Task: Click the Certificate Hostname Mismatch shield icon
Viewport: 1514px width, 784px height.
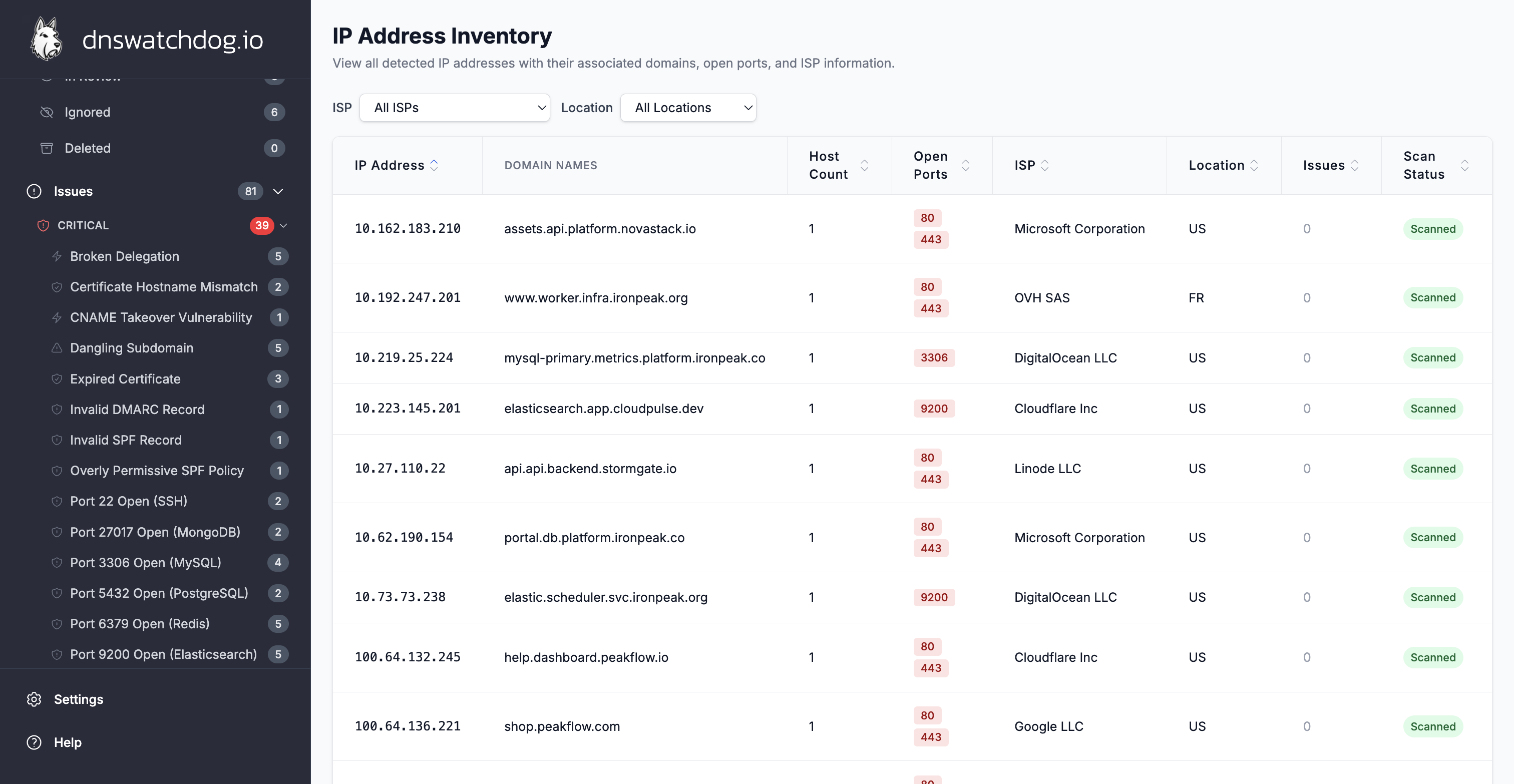Action: pyautogui.click(x=57, y=287)
